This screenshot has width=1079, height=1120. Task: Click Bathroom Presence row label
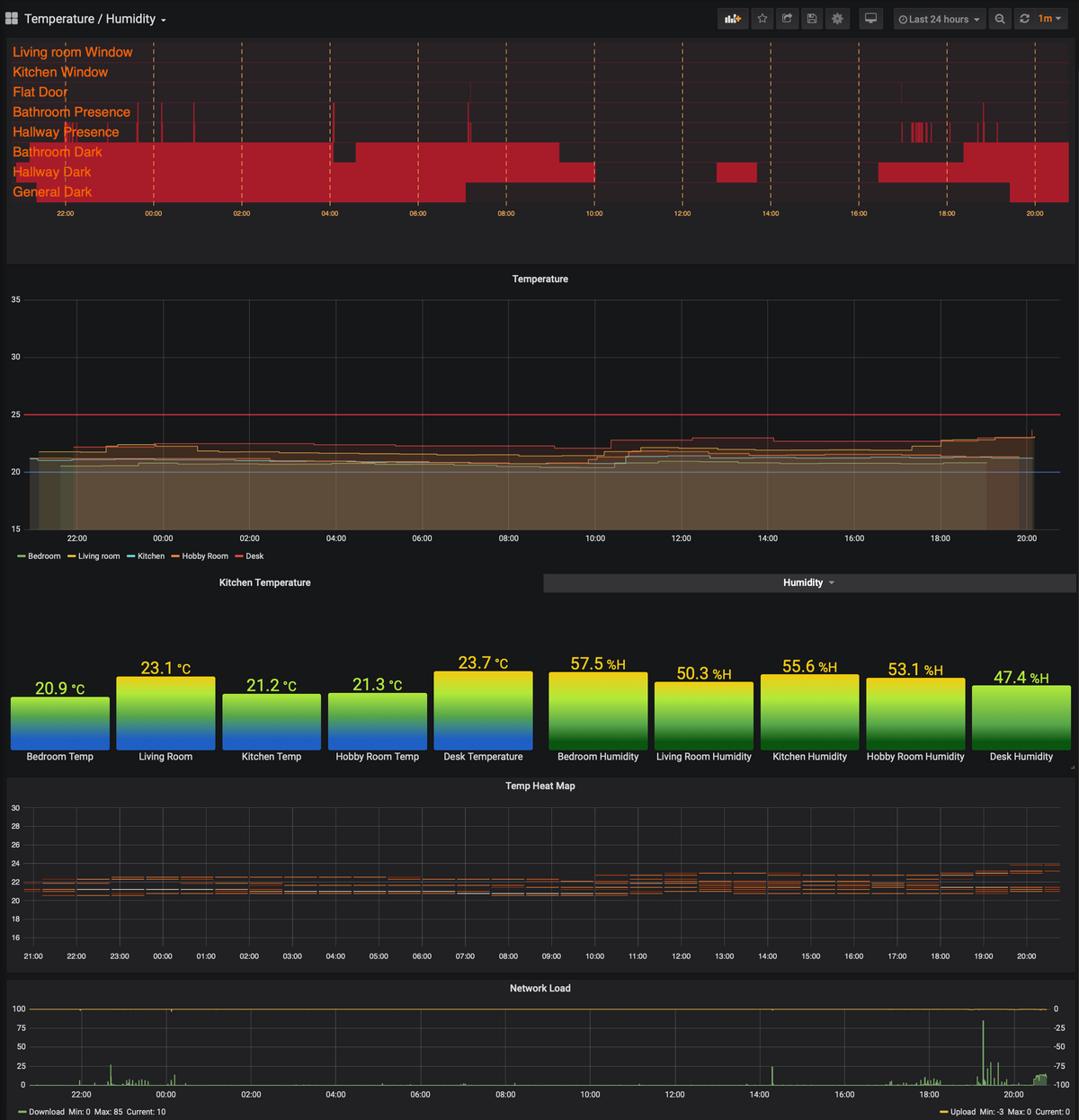tap(71, 111)
